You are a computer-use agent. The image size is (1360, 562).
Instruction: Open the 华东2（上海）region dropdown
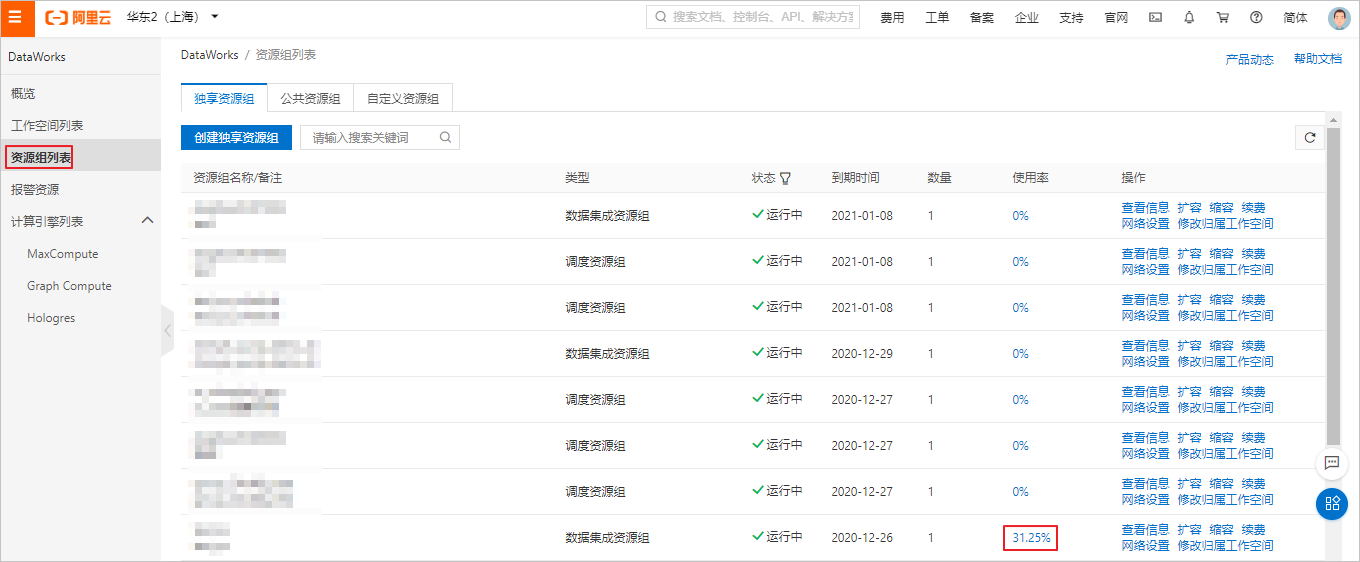click(172, 17)
